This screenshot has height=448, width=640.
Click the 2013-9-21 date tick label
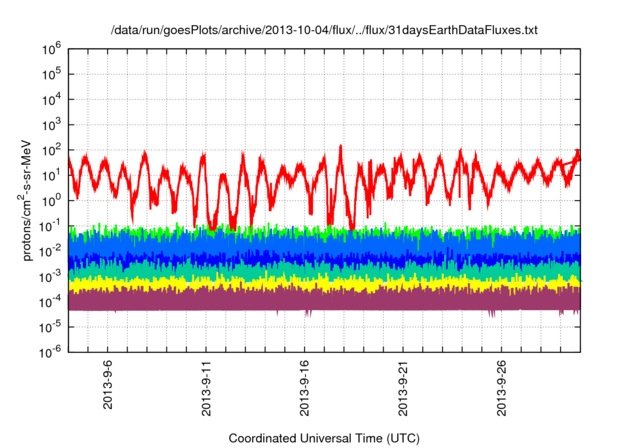tap(403, 388)
